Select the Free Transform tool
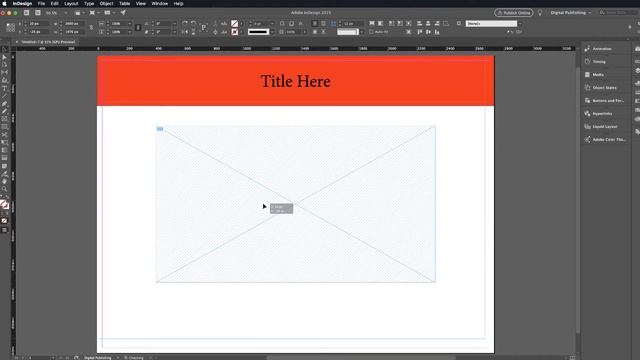Viewport: 640px width, 360px height. coord(4,142)
